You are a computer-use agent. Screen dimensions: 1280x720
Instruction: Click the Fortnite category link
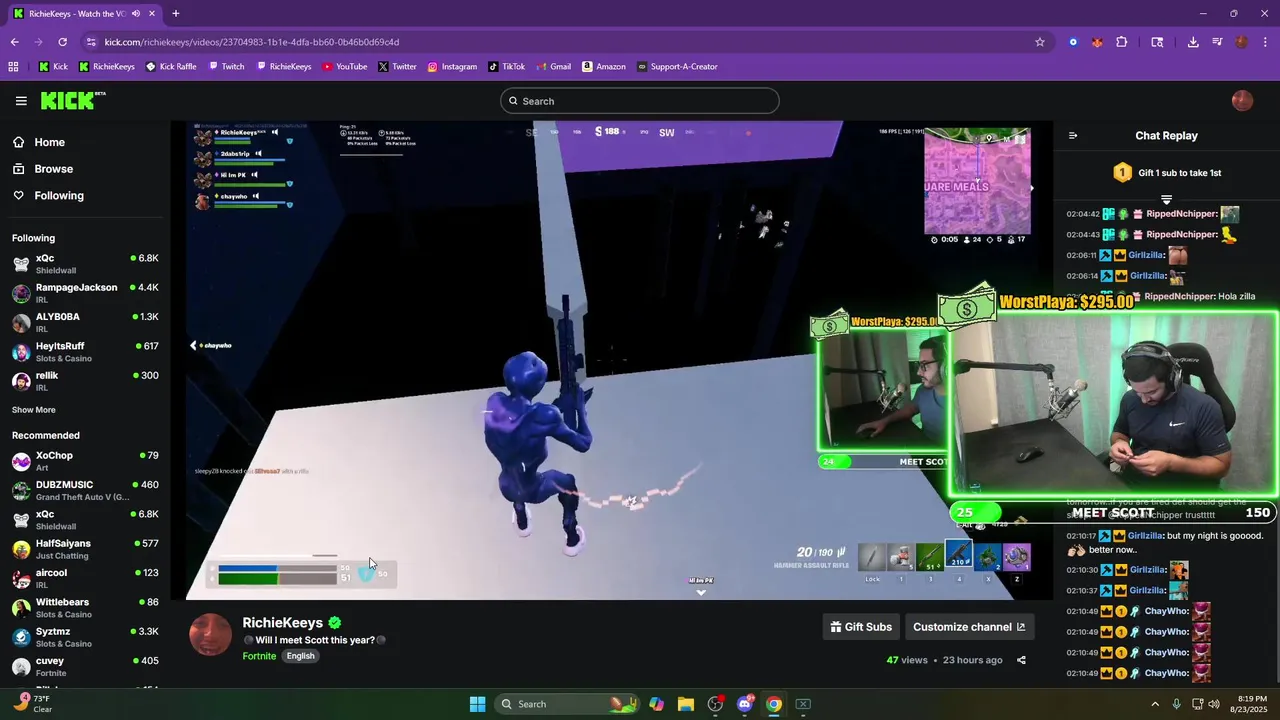click(x=259, y=656)
